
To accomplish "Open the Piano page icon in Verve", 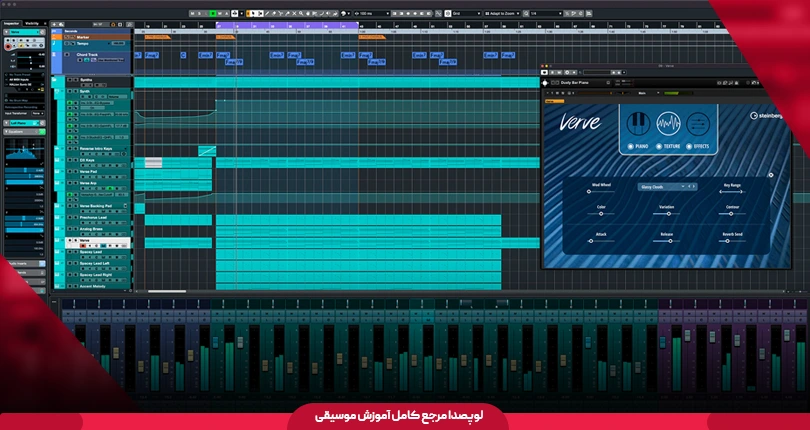I will coord(638,124).
